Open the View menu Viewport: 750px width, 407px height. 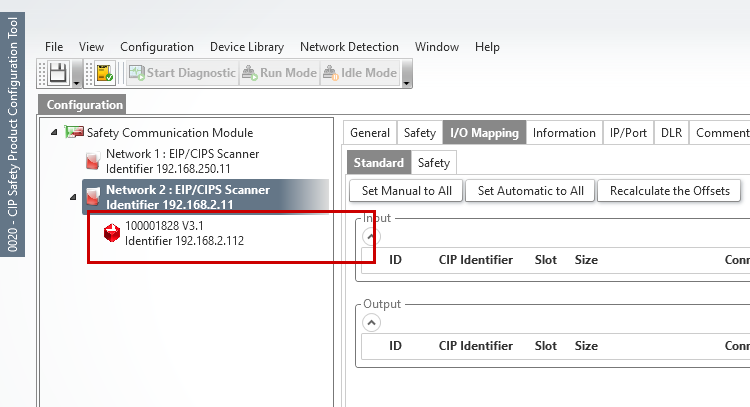(91, 47)
